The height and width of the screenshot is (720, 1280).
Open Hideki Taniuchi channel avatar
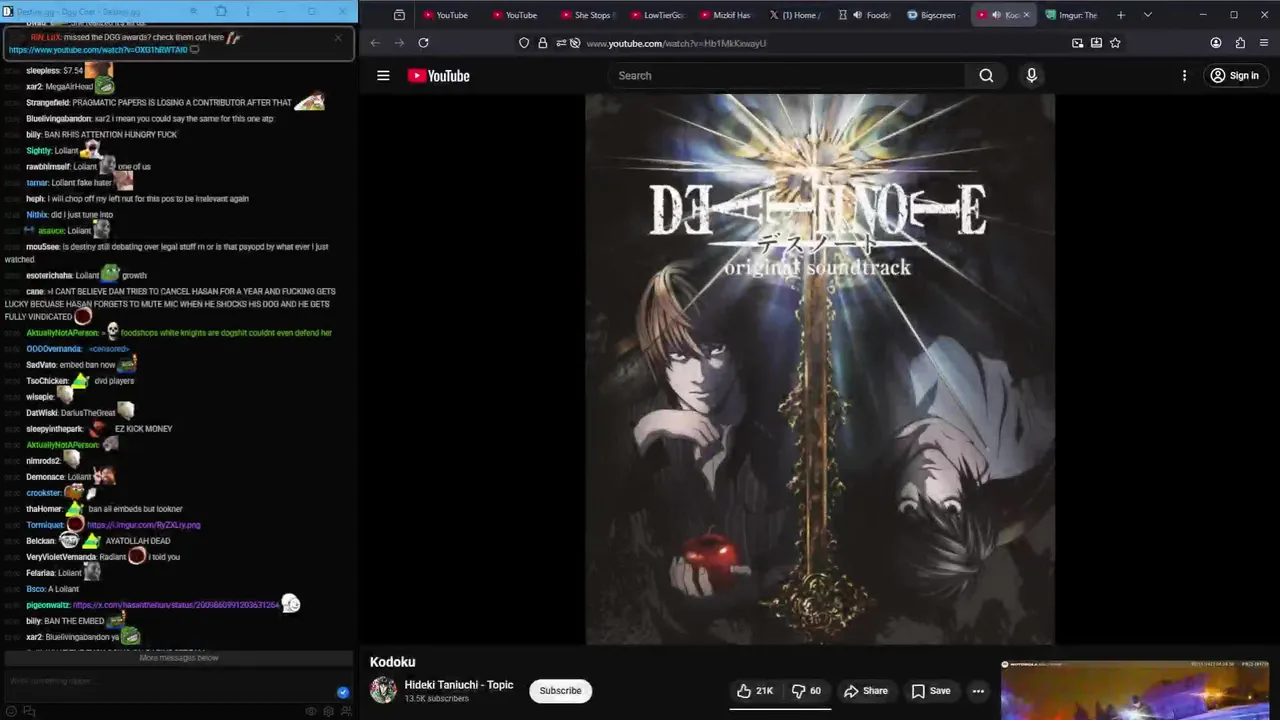pyautogui.click(x=383, y=690)
